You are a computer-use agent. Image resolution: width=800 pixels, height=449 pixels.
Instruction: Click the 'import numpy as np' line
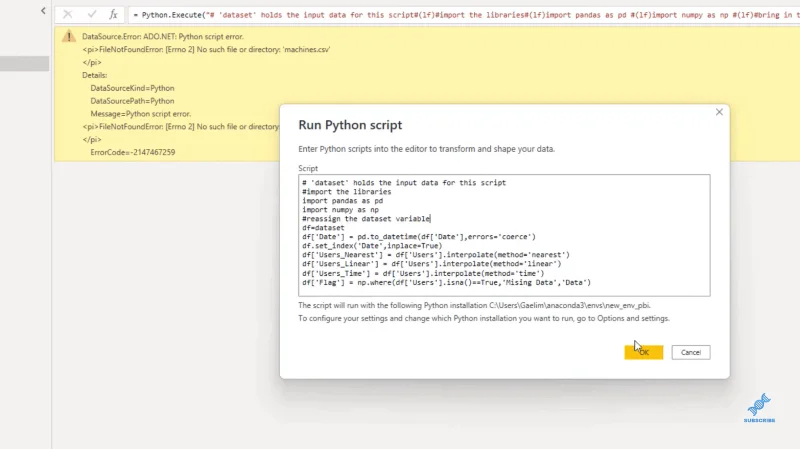[340, 209]
